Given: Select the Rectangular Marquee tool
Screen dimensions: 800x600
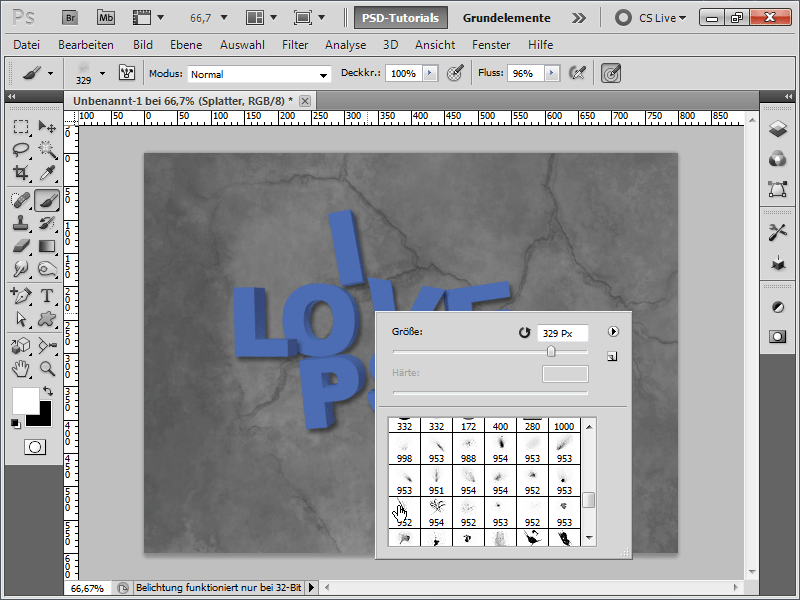Looking at the screenshot, I should coord(21,127).
